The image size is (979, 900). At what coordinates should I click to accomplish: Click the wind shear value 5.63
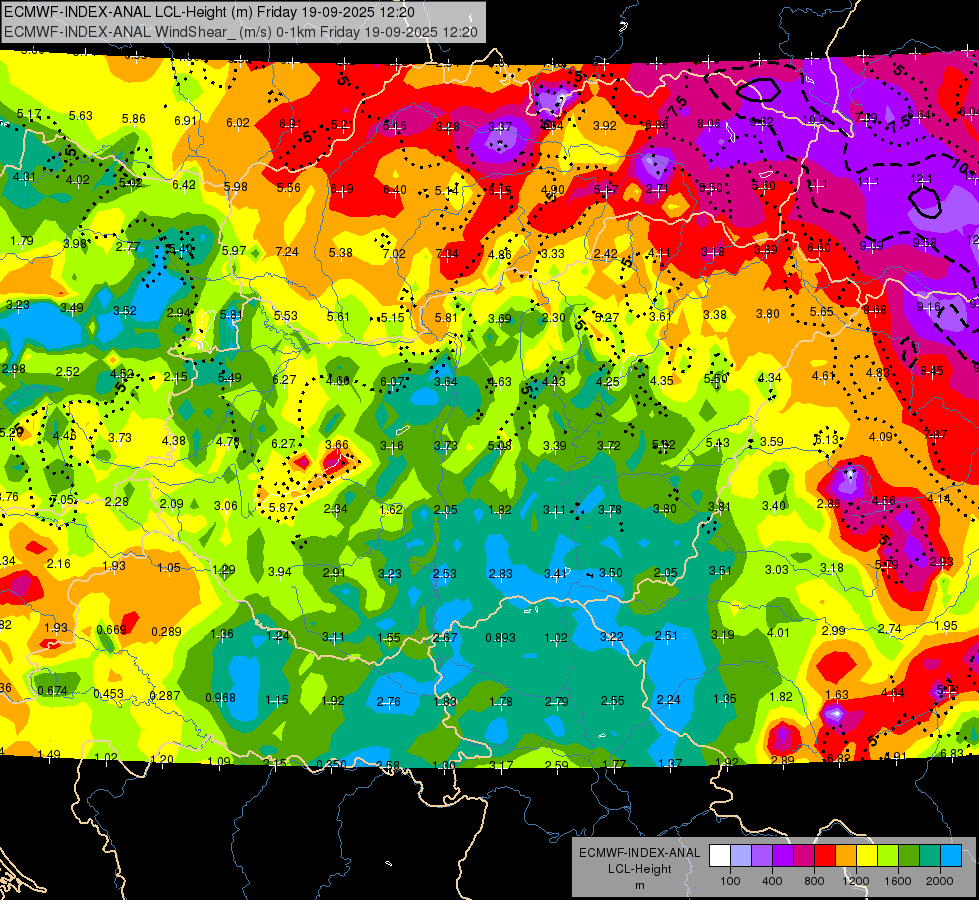[81, 116]
